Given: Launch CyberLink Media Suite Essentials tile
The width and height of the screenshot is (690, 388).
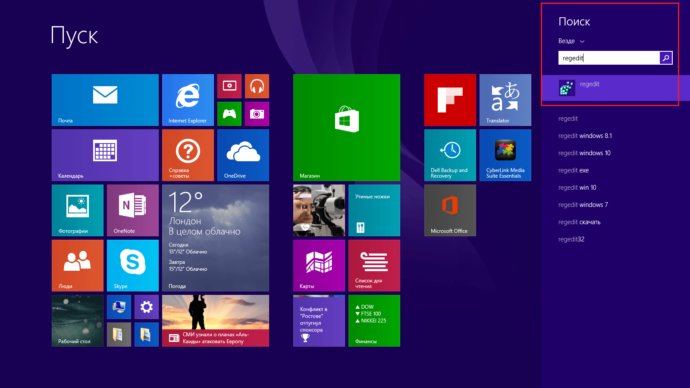Looking at the screenshot, I should click(x=505, y=155).
